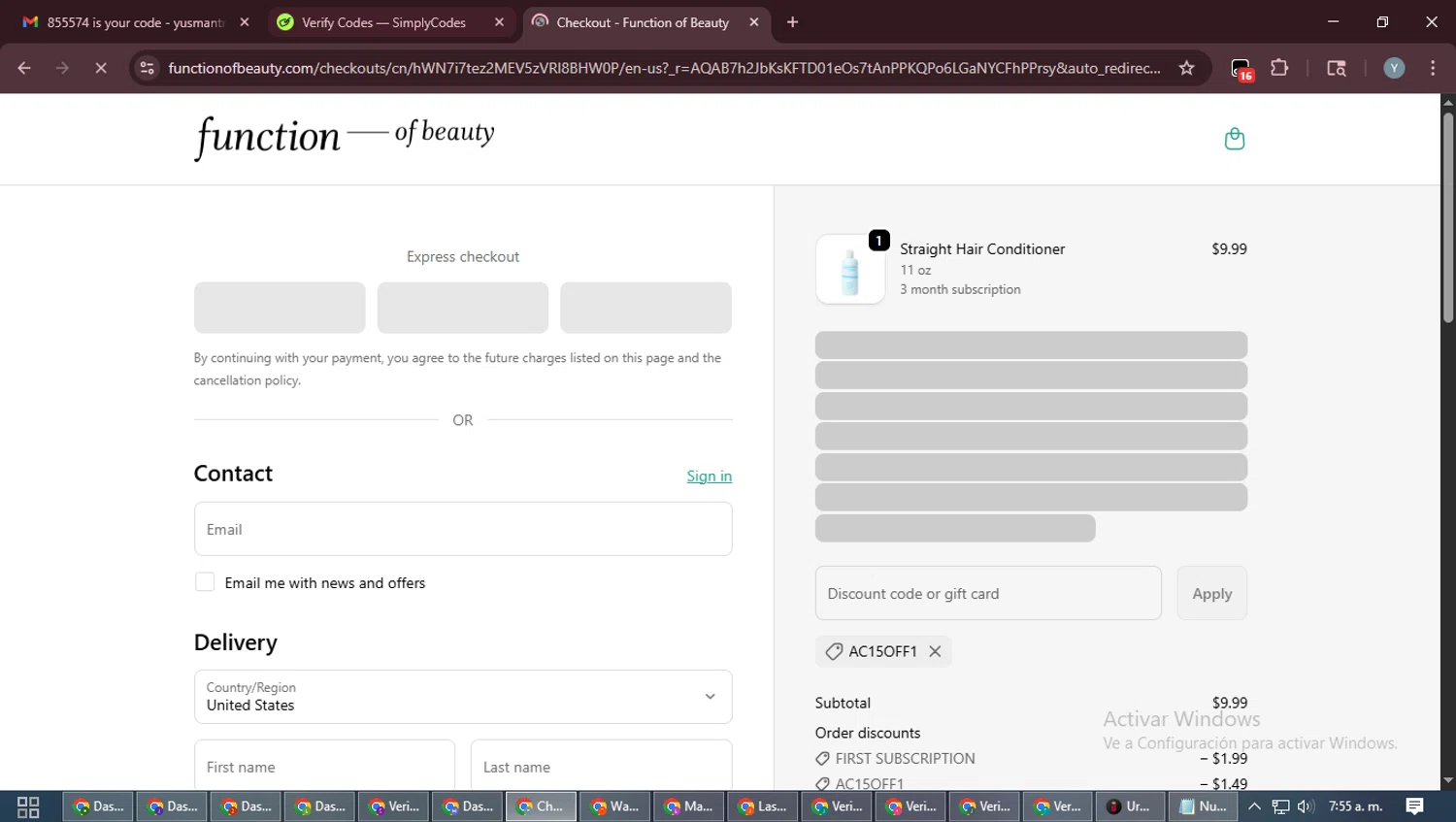Click the Order discounts label
This screenshot has width=1456, height=822.
868,733
